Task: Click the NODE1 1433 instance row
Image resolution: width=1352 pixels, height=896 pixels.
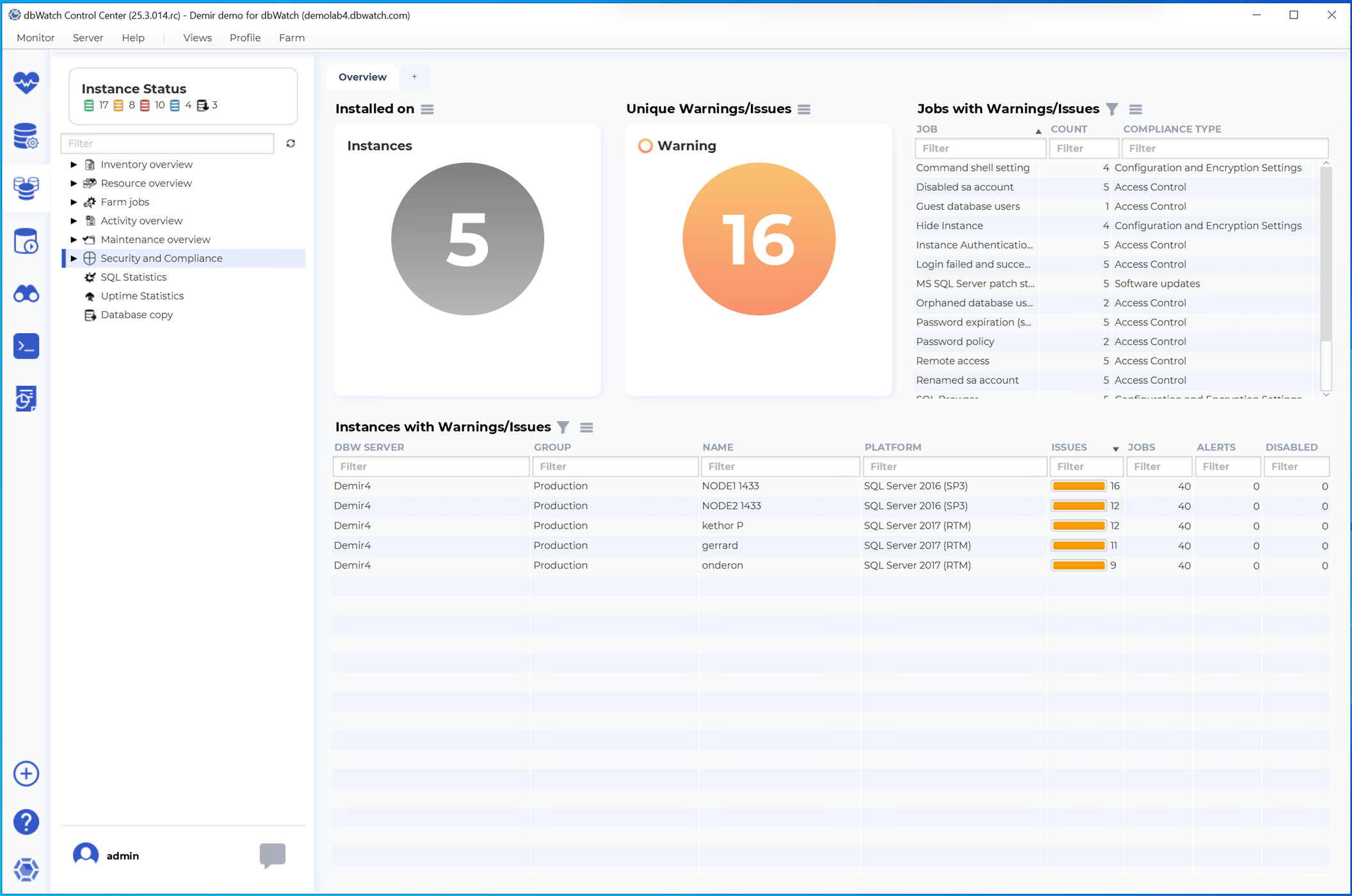Action: click(730, 486)
